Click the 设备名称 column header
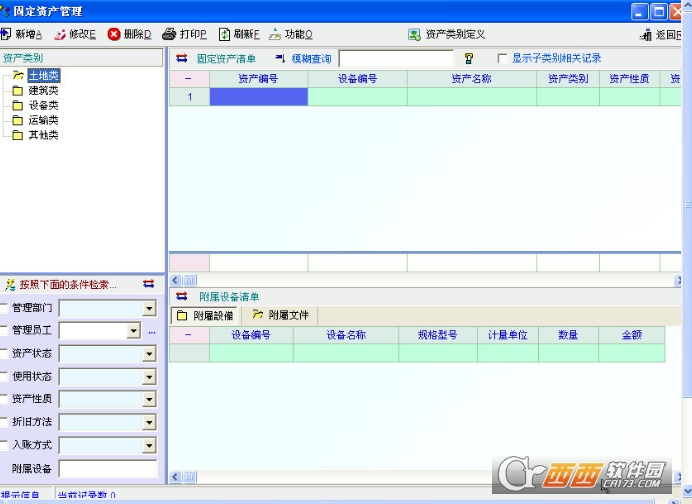The image size is (692, 504). [346, 335]
